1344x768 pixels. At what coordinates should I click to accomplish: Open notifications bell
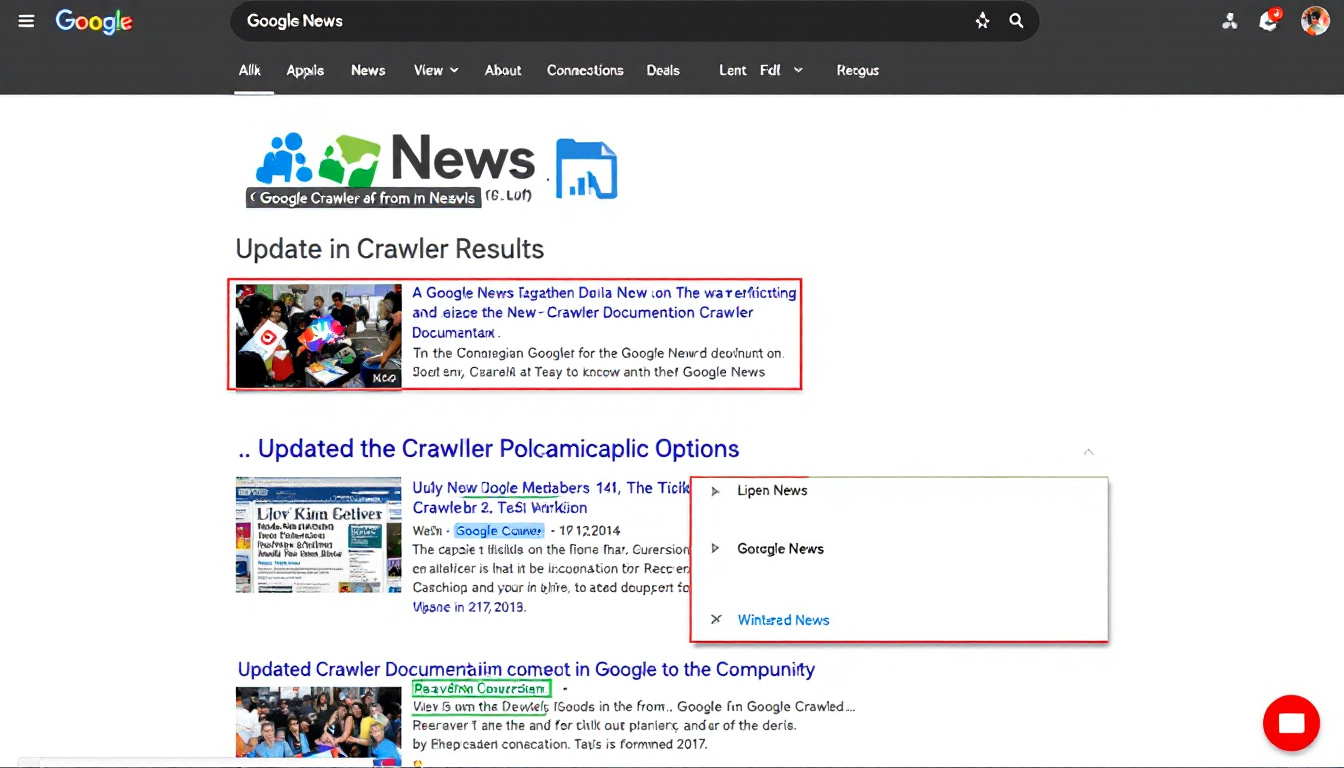[1269, 21]
